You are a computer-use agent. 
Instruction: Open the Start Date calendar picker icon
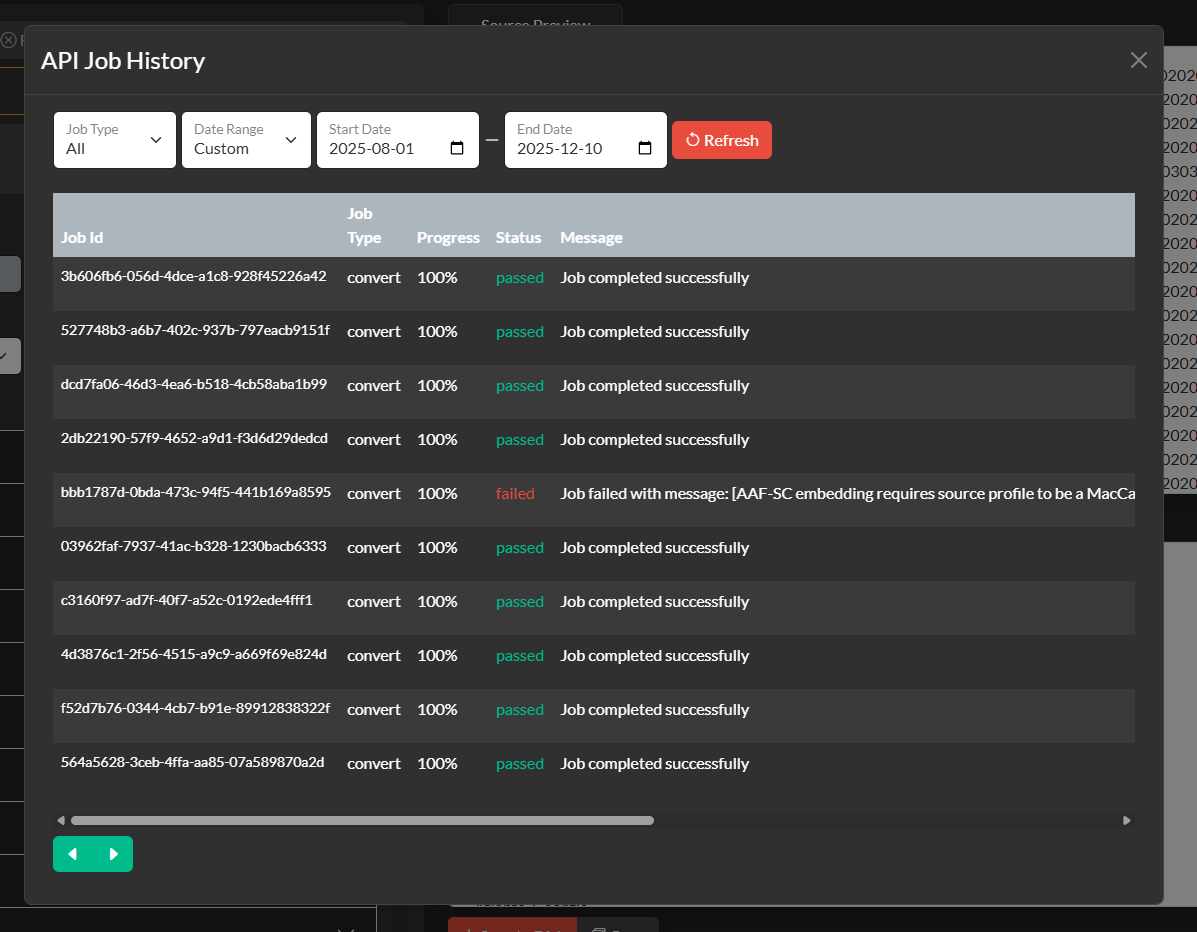tap(456, 147)
